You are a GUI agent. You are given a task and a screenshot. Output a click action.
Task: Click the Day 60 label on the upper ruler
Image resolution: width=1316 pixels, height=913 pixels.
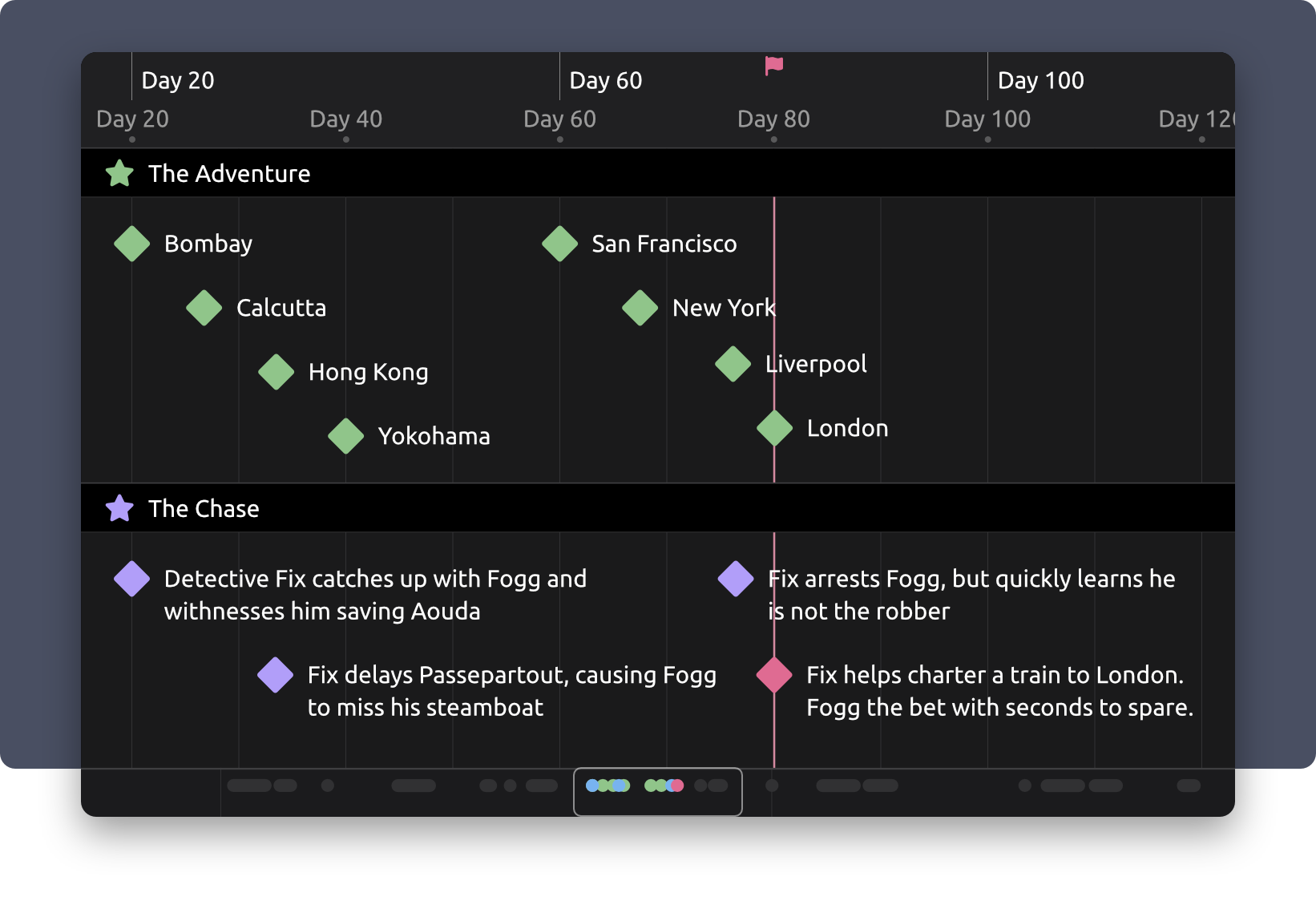(606, 79)
